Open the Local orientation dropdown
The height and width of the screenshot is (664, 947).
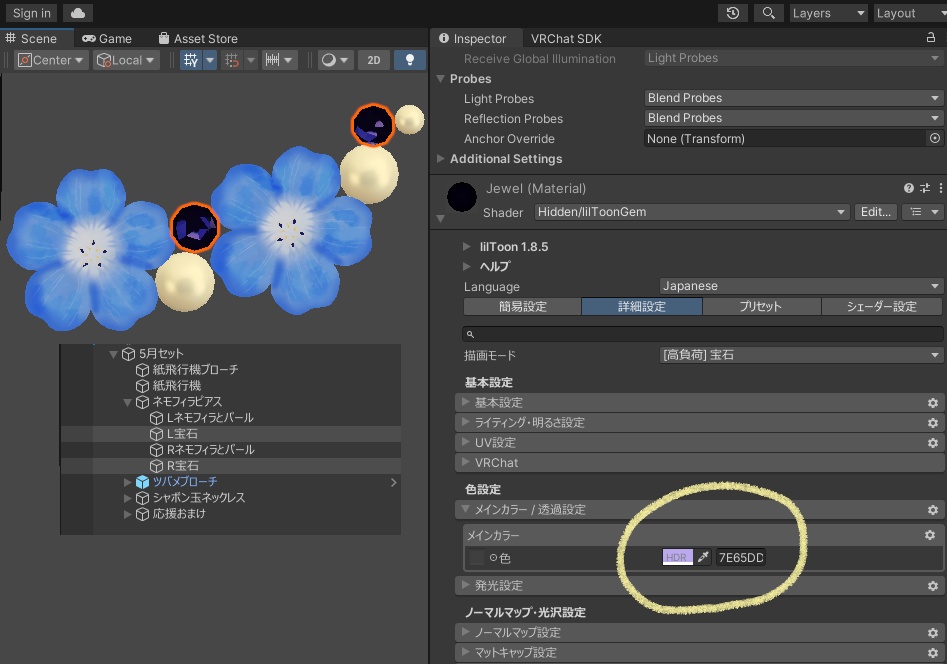126,60
